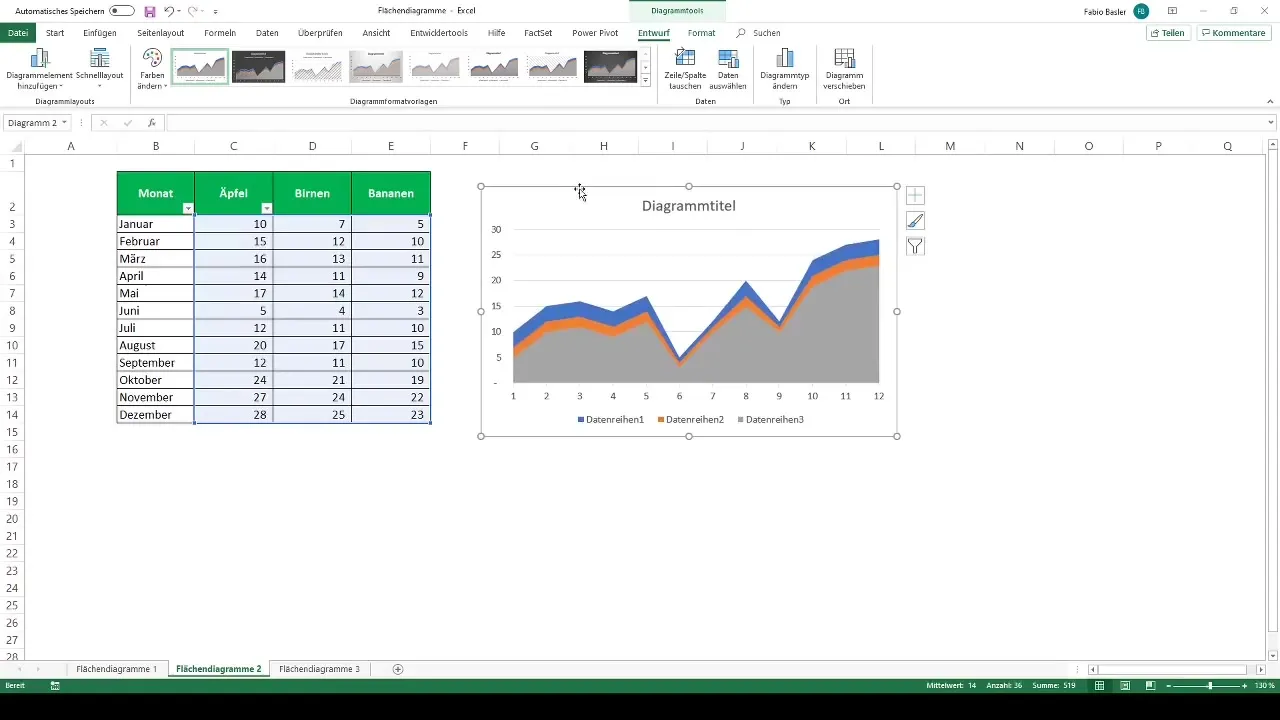
Task: Click the Diagrammtitel chart title
Action: [x=688, y=206]
